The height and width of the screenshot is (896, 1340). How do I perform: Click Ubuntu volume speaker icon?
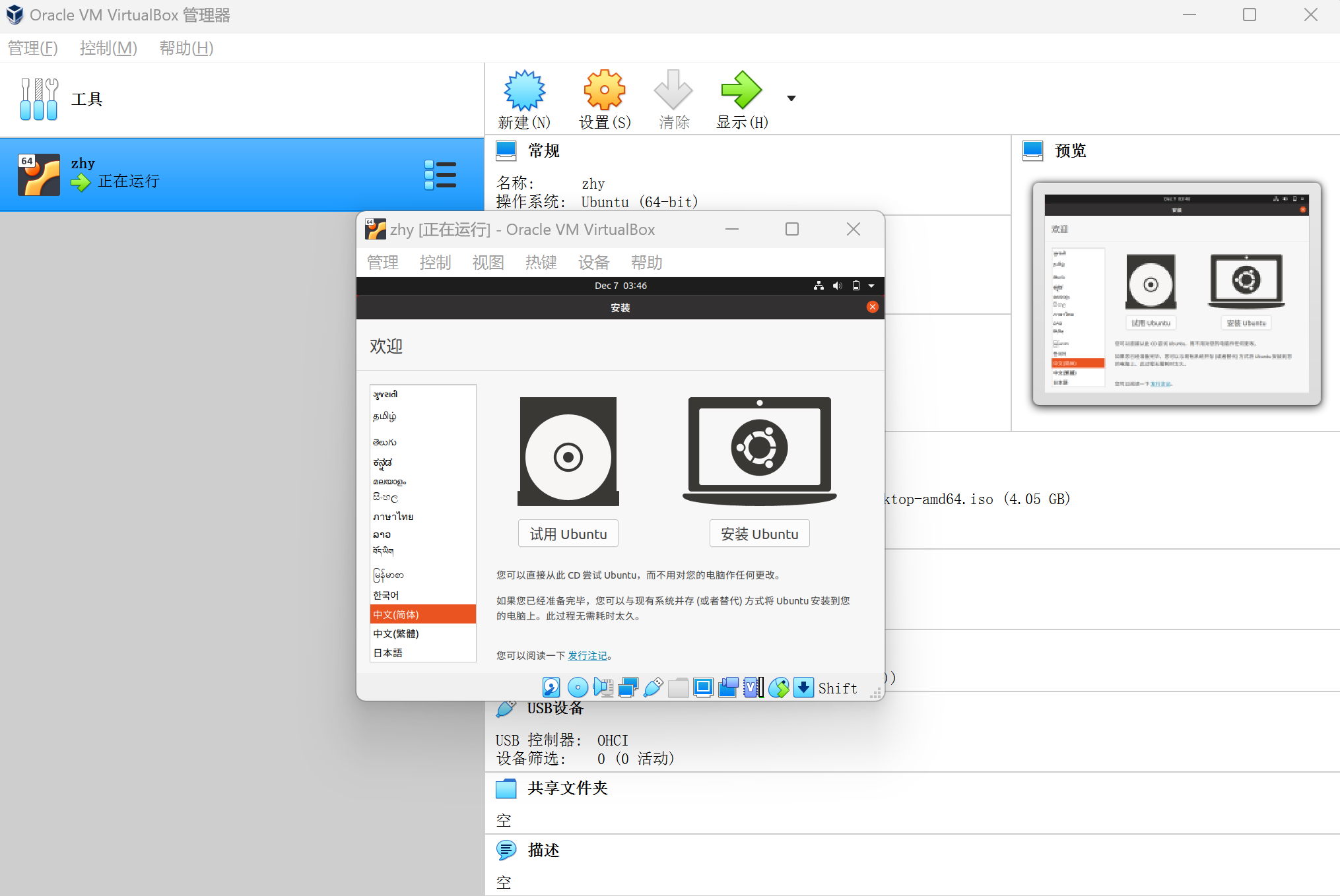pyautogui.click(x=838, y=286)
